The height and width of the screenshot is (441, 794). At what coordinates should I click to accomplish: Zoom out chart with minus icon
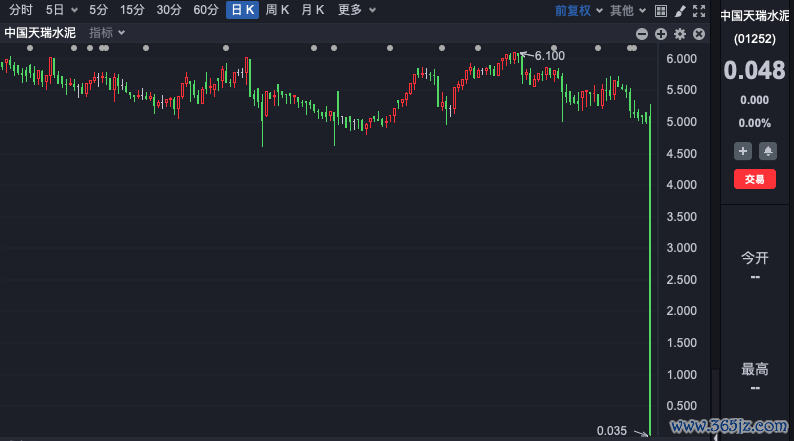click(x=642, y=34)
